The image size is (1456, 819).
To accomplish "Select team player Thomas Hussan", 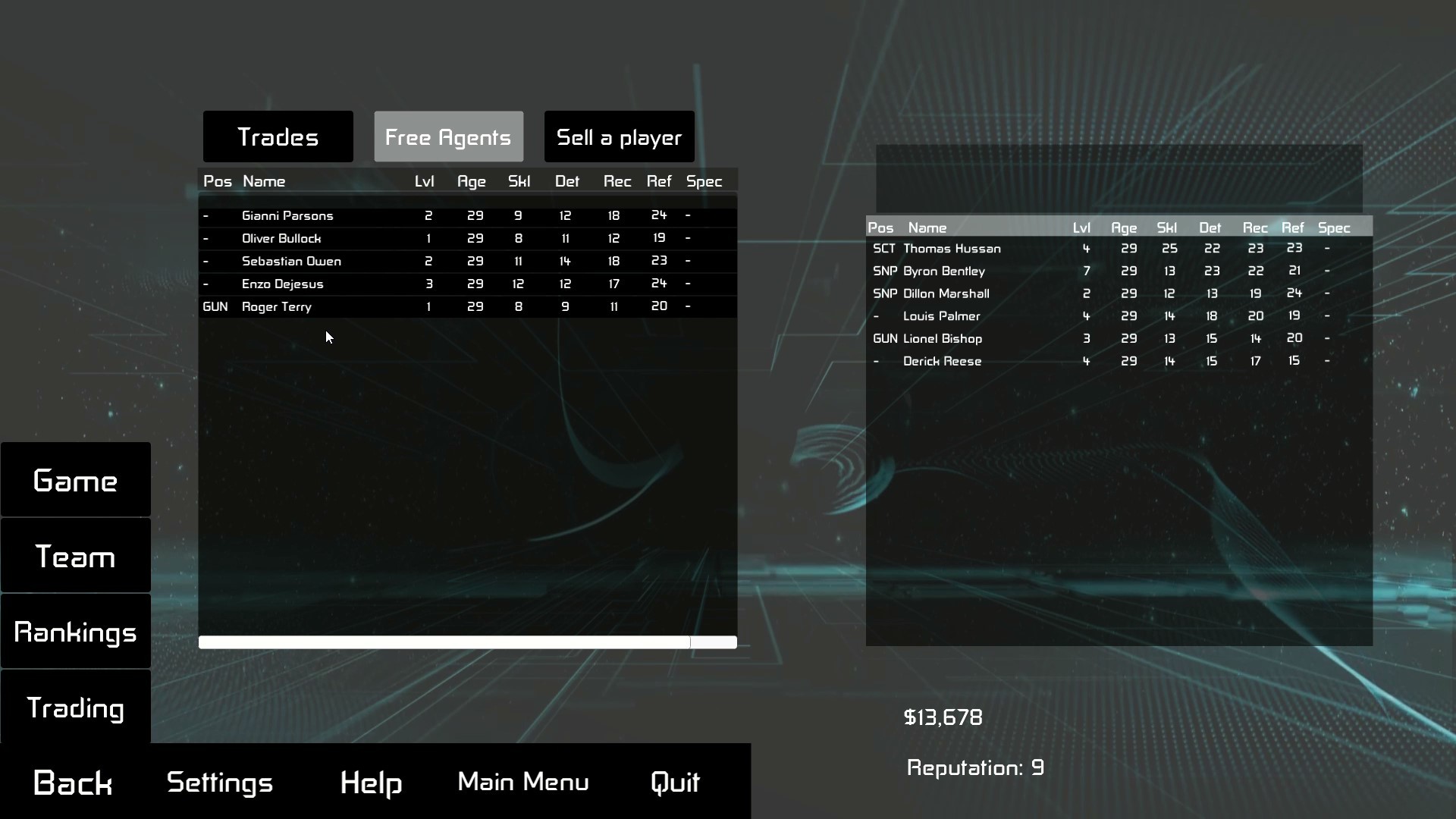I will point(952,248).
